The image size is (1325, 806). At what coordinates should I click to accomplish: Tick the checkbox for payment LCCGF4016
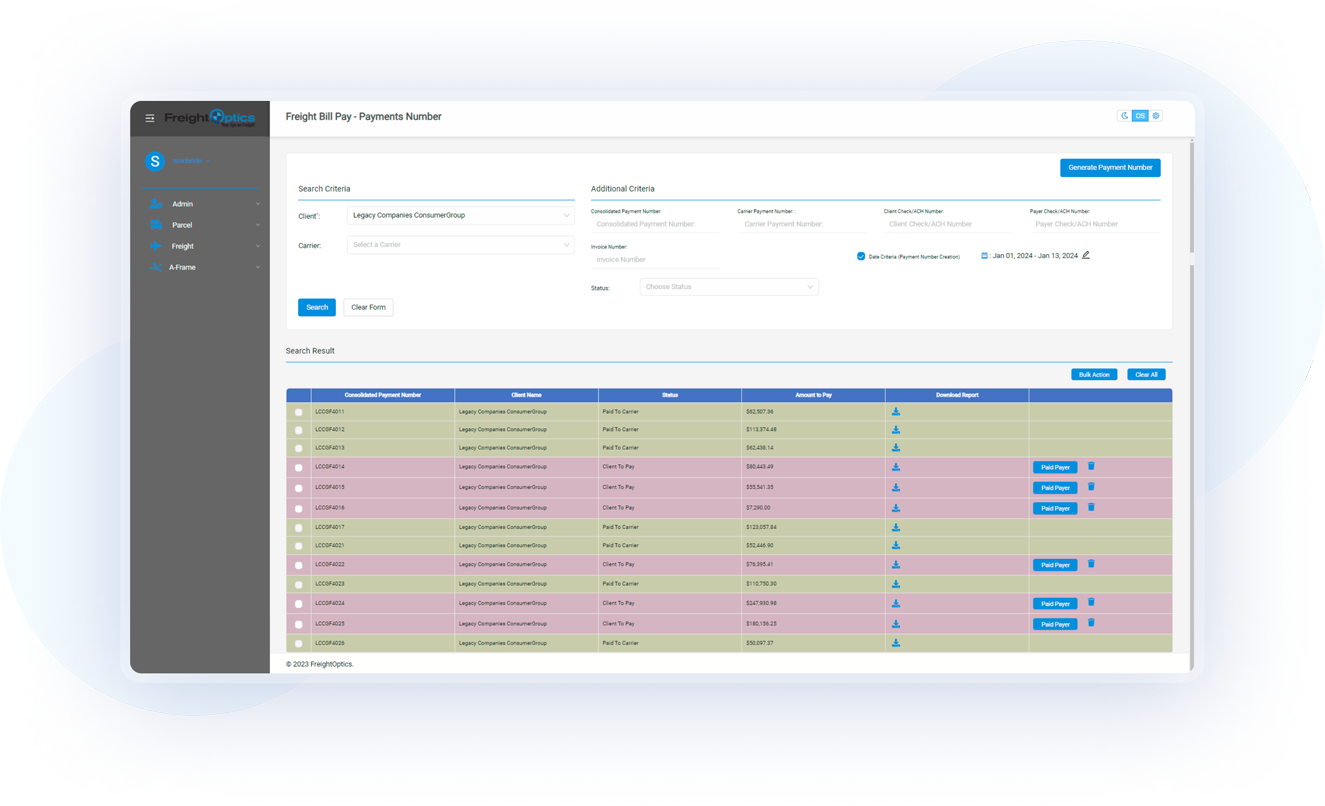(x=298, y=509)
